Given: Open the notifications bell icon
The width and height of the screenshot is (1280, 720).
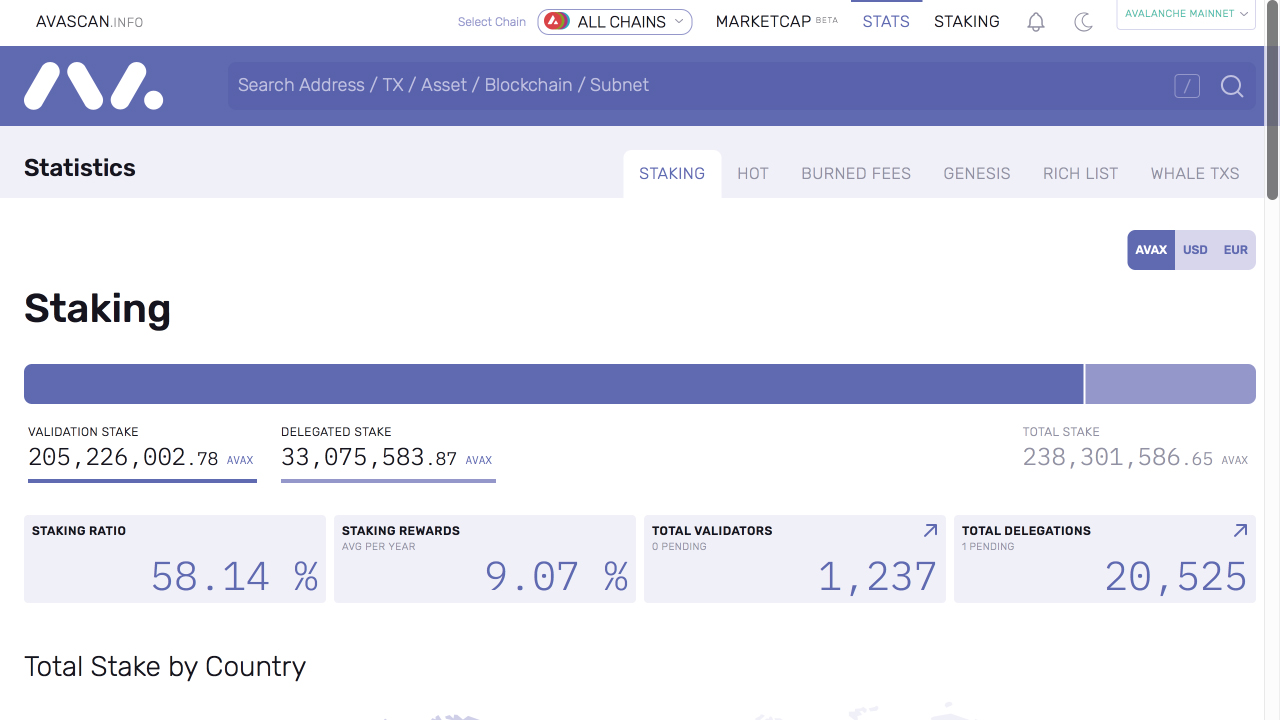Looking at the screenshot, I should [1036, 21].
